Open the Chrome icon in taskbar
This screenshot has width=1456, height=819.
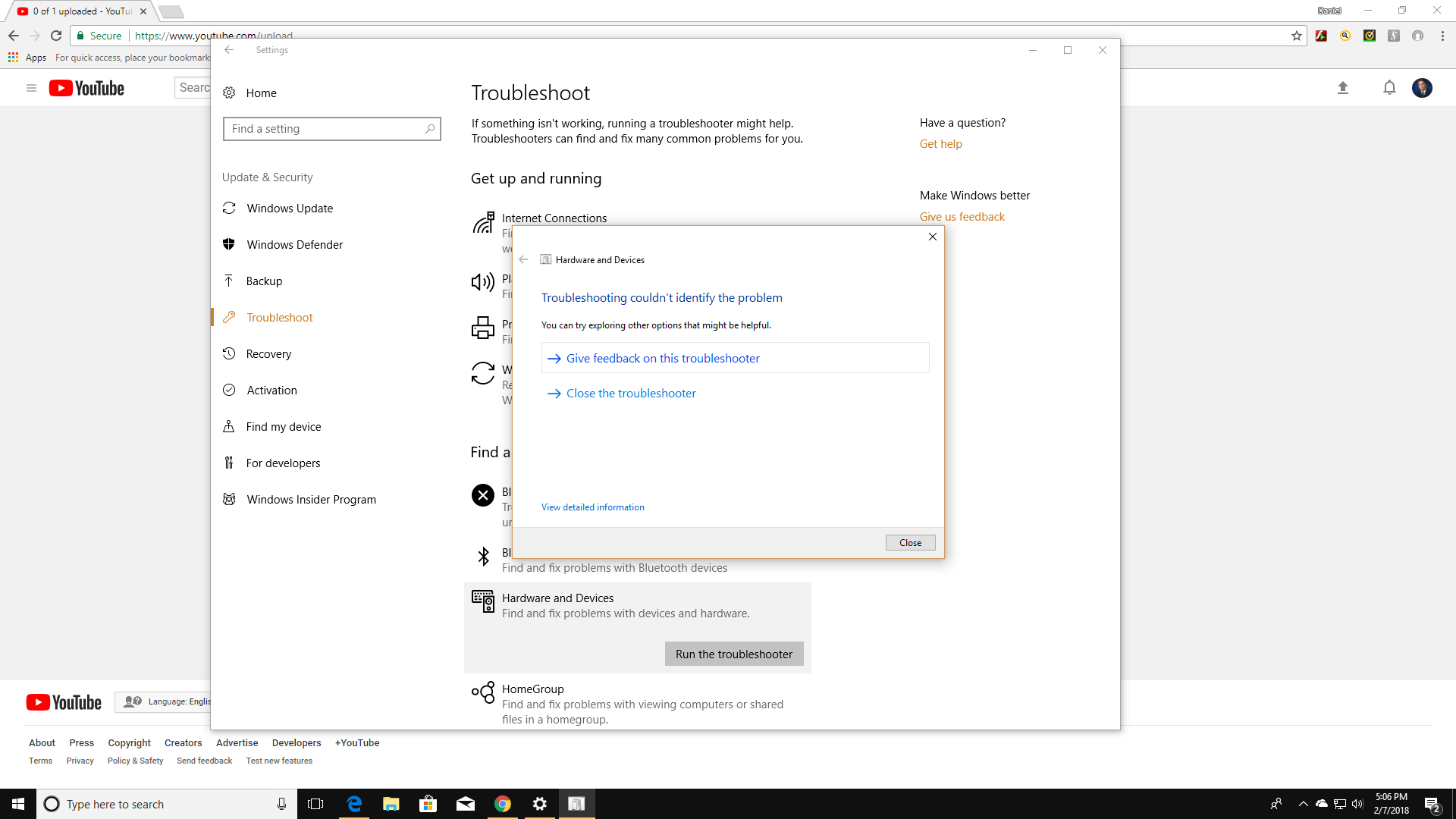pos(502,804)
